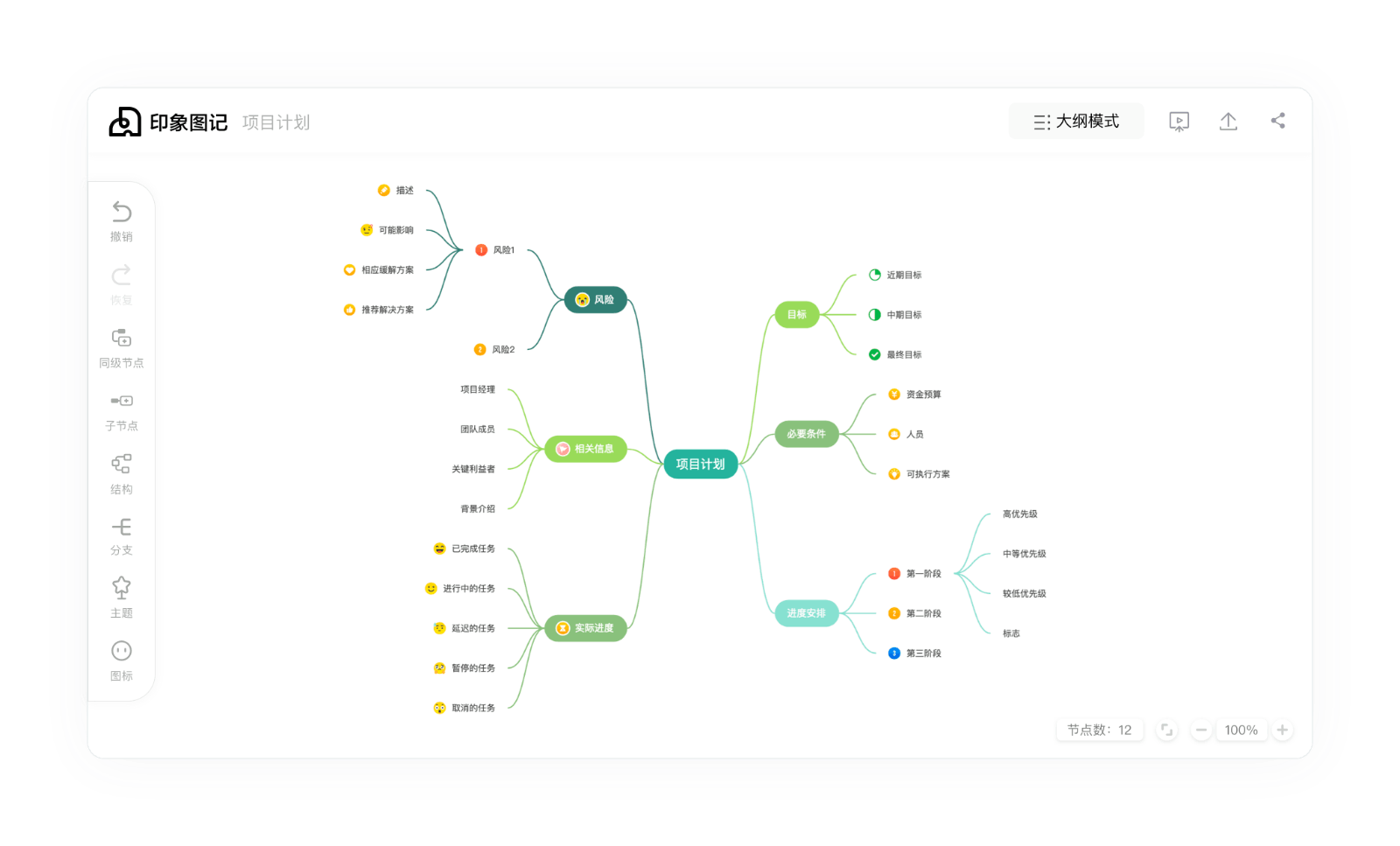
Task: Select the 目标 node
Action: (x=797, y=315)
